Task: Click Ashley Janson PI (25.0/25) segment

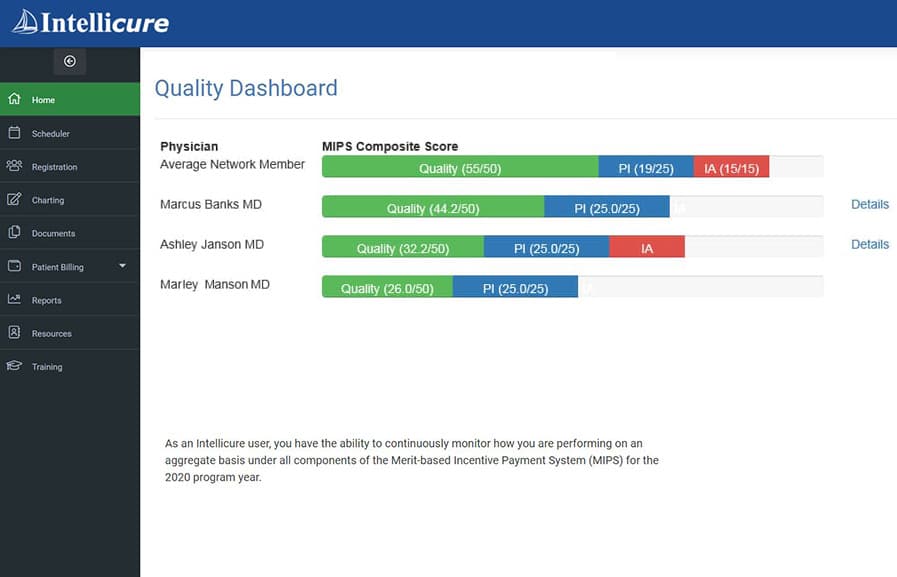Action: tap(546, 246)
